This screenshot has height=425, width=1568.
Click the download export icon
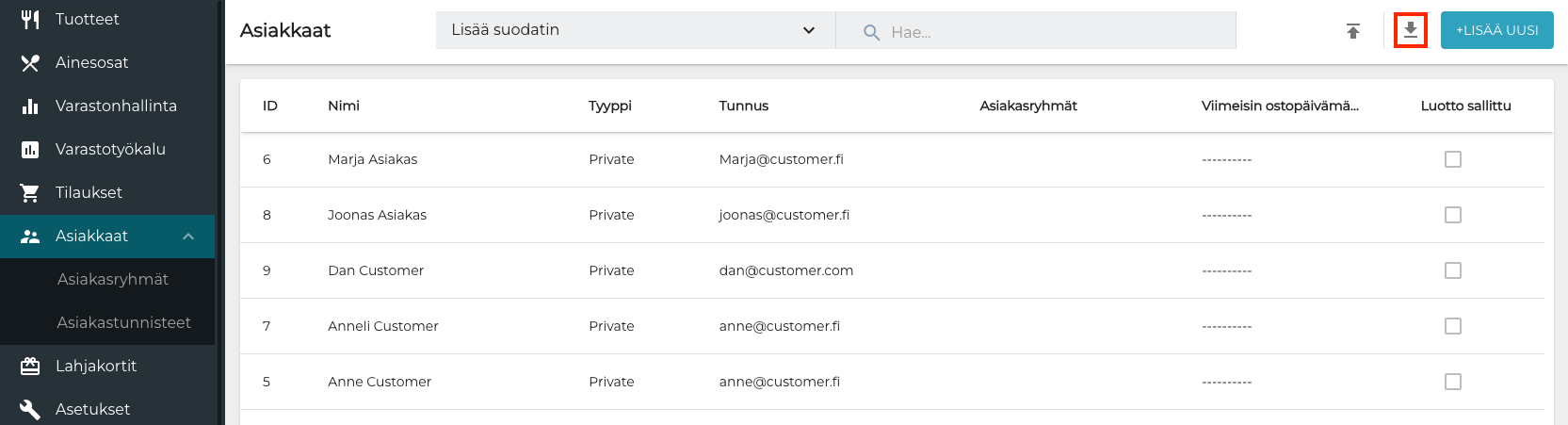pos(1410,30)
